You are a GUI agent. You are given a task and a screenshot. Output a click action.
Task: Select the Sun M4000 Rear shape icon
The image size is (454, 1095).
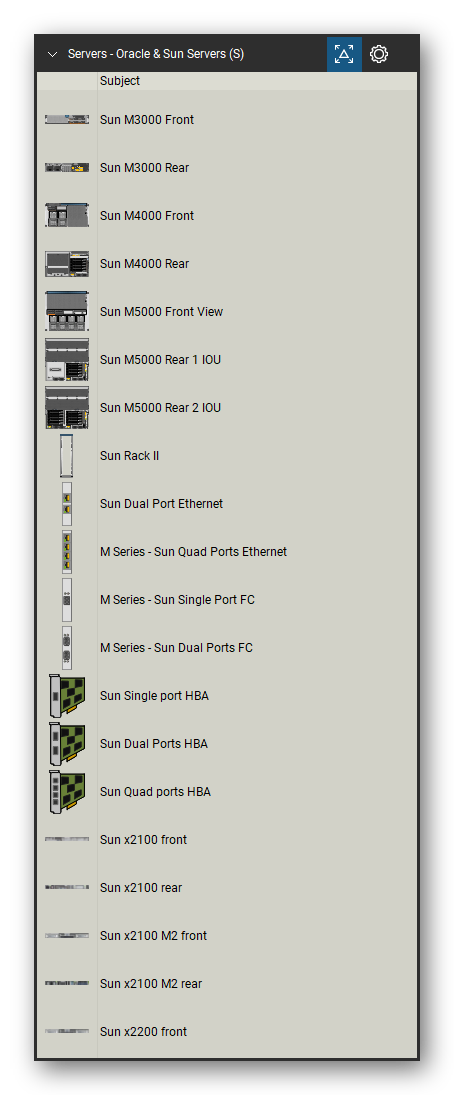[x=67, y=263]
